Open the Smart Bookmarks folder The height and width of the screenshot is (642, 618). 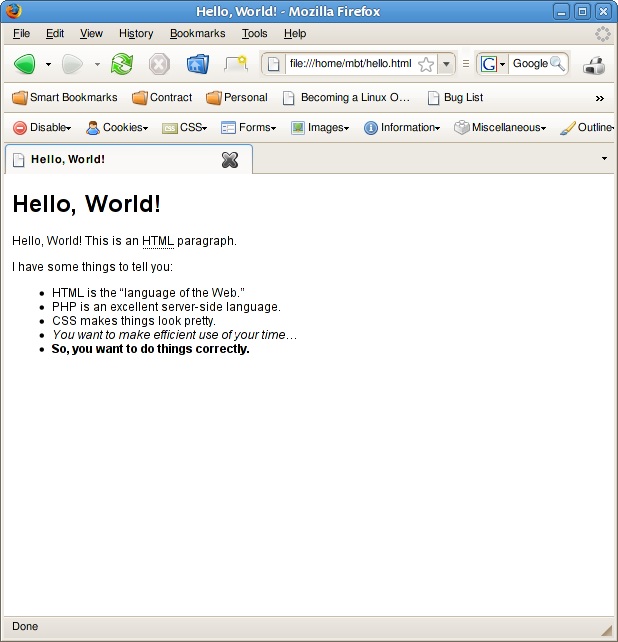coord(65,97)
